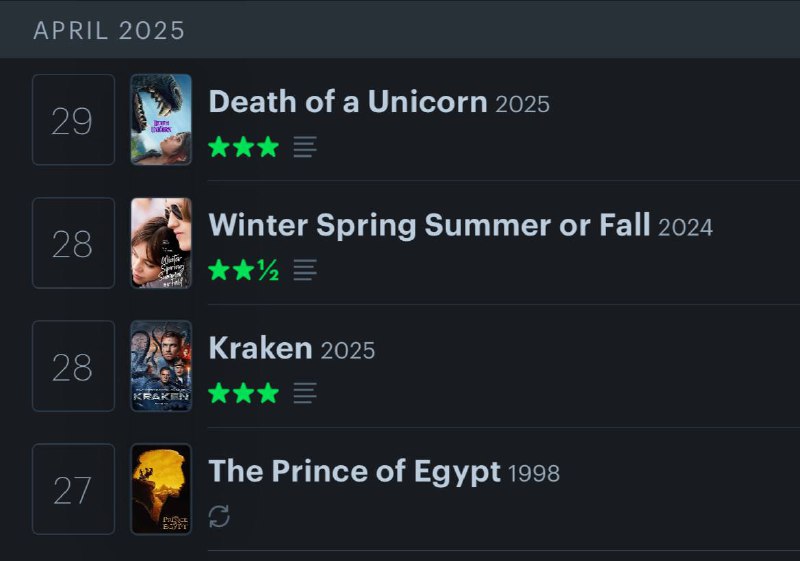Open The Prince of Egypt poster thumbnail
This screenshot has width=800, height=561.
161,489
